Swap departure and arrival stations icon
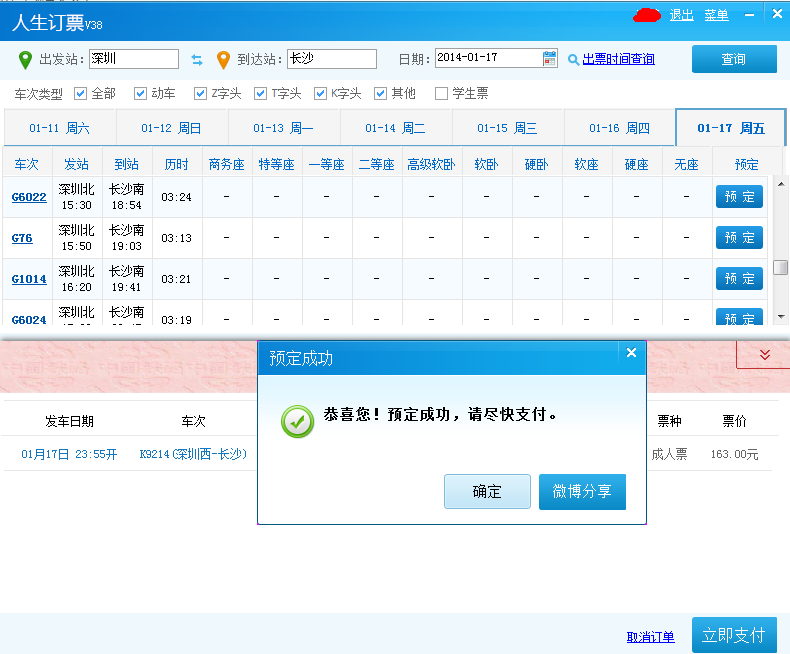The image size is (790, 654). (x=197, y=60)
